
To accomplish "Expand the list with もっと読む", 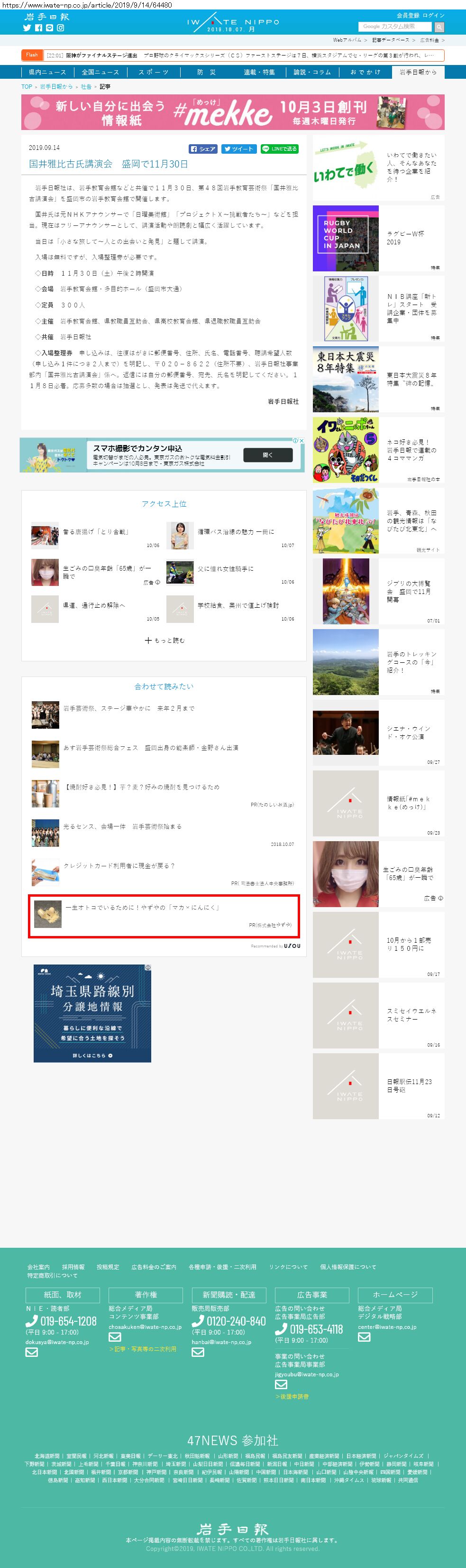I will (164, 640).
